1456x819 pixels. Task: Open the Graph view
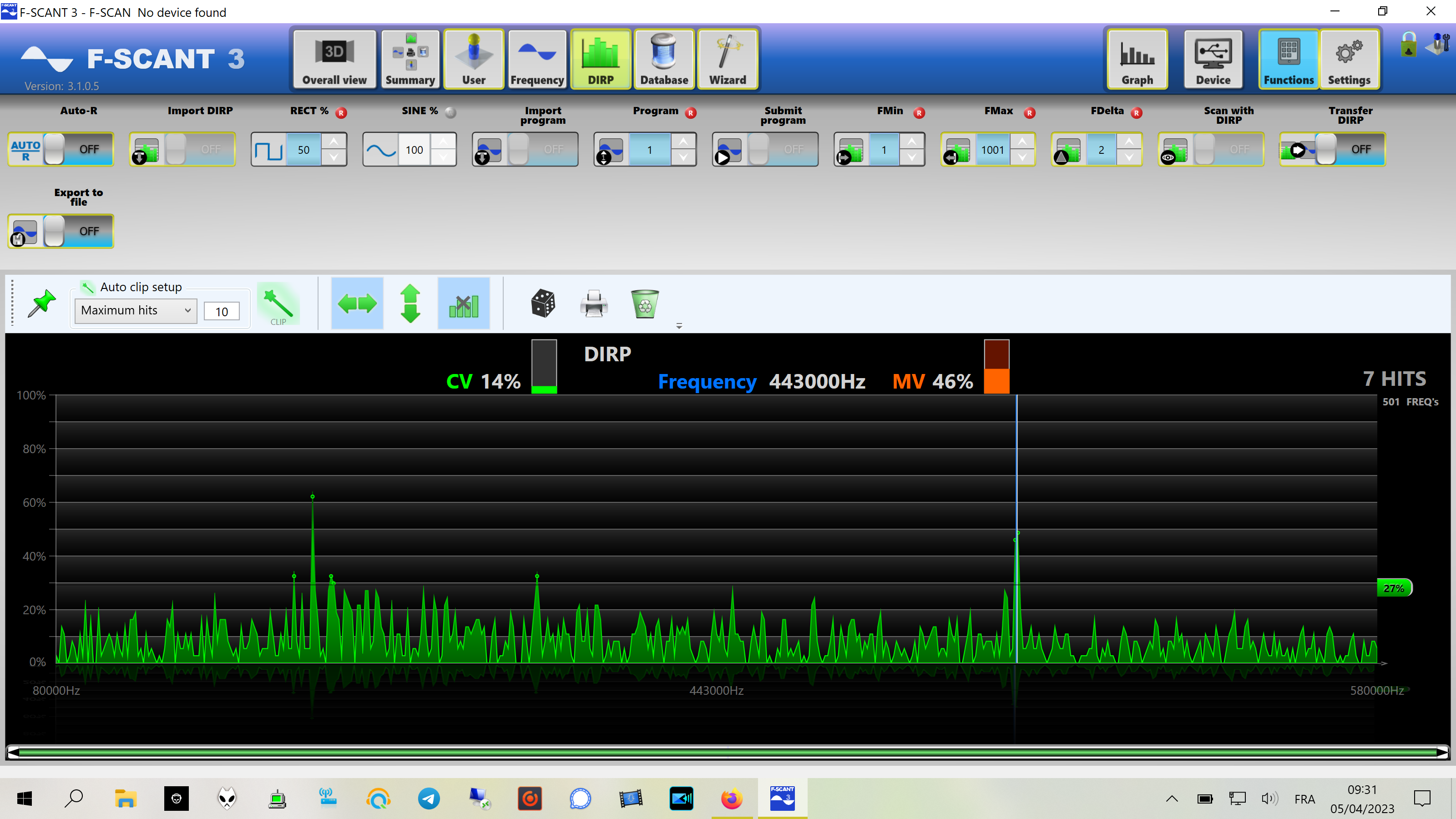pyautogui.click(x=1137, y=59)
